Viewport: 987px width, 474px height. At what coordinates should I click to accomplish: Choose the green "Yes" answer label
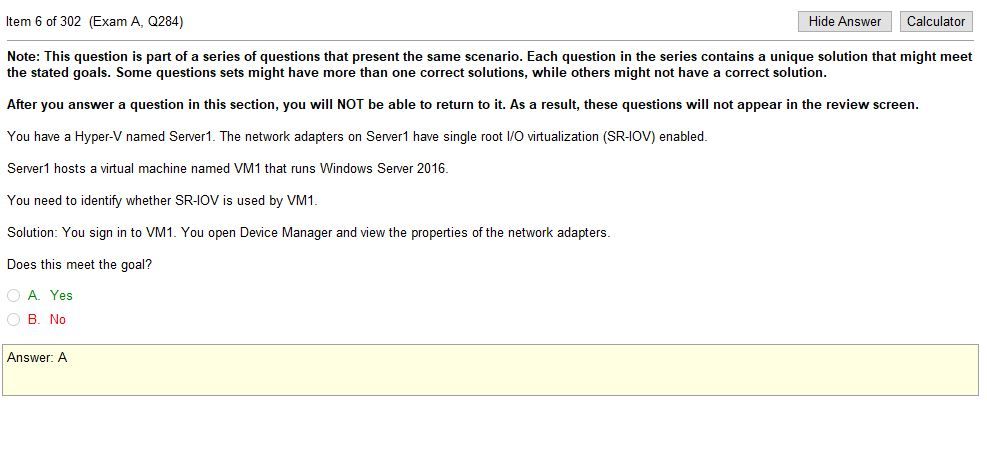coord(61,295)
